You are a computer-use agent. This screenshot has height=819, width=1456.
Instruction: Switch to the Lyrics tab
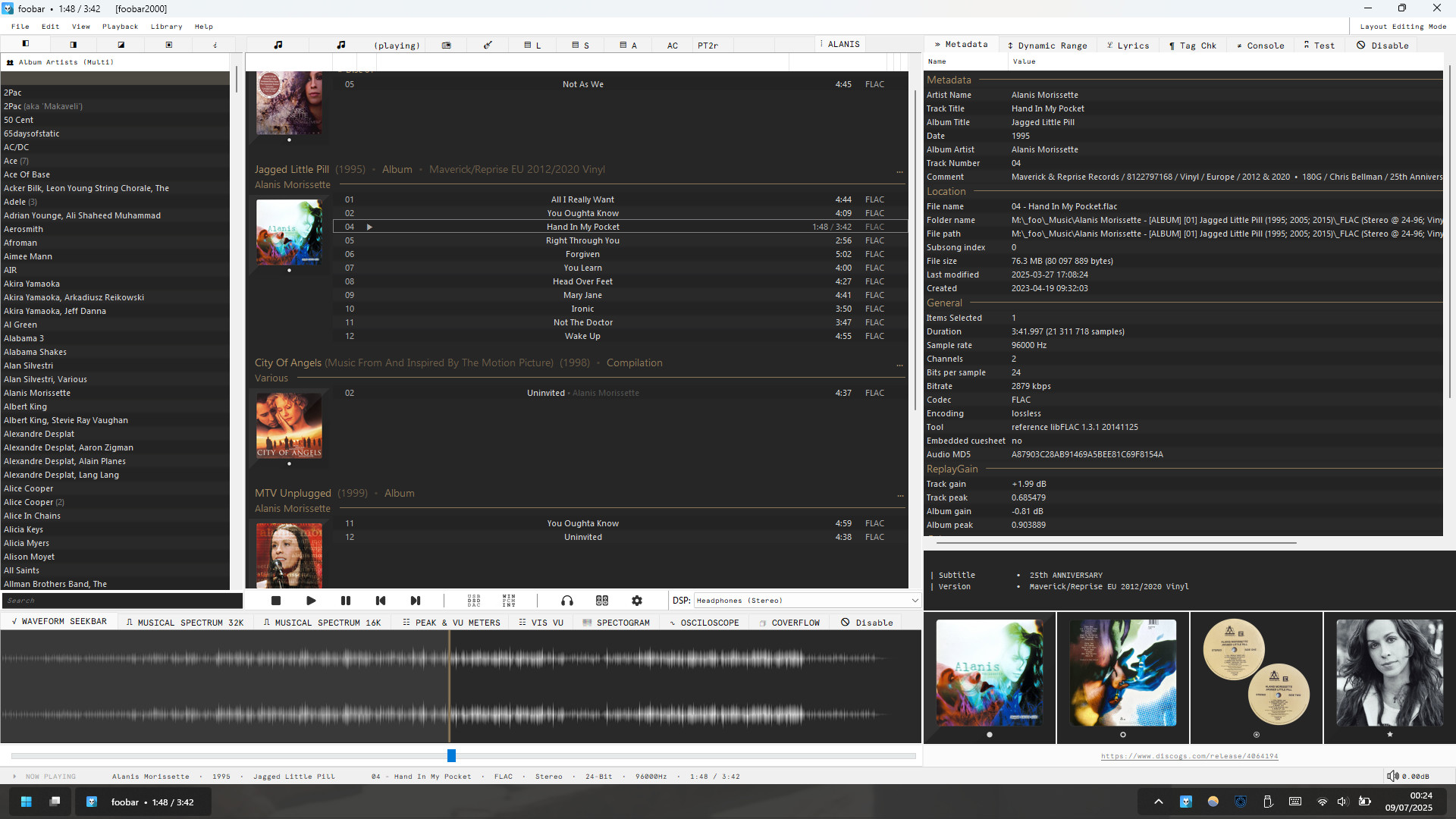pyautogui.click(x=1128, y=45)
